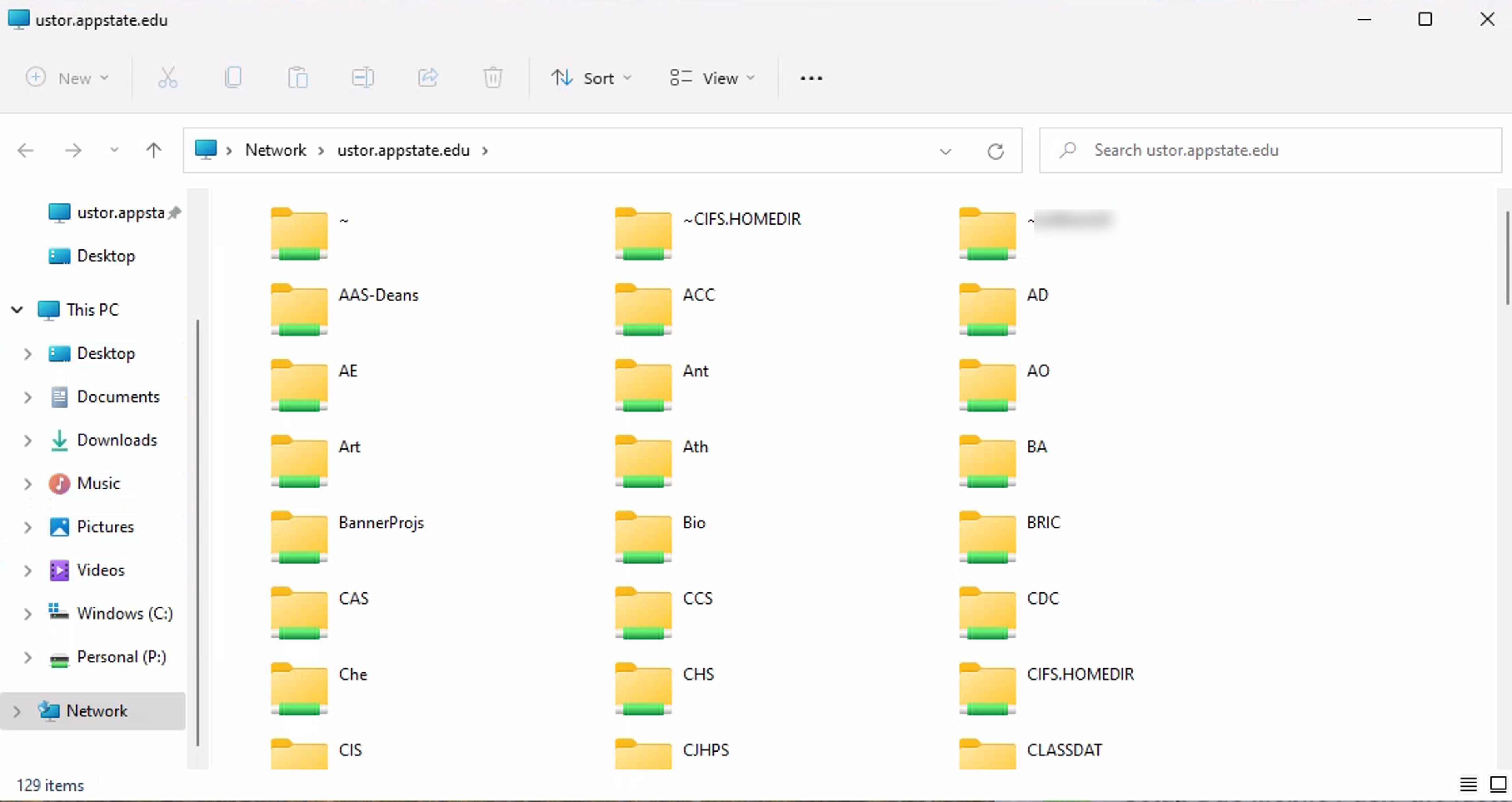1512x802 pixels.
Task: Go up one level with up arrow
Action: point(154,151)
